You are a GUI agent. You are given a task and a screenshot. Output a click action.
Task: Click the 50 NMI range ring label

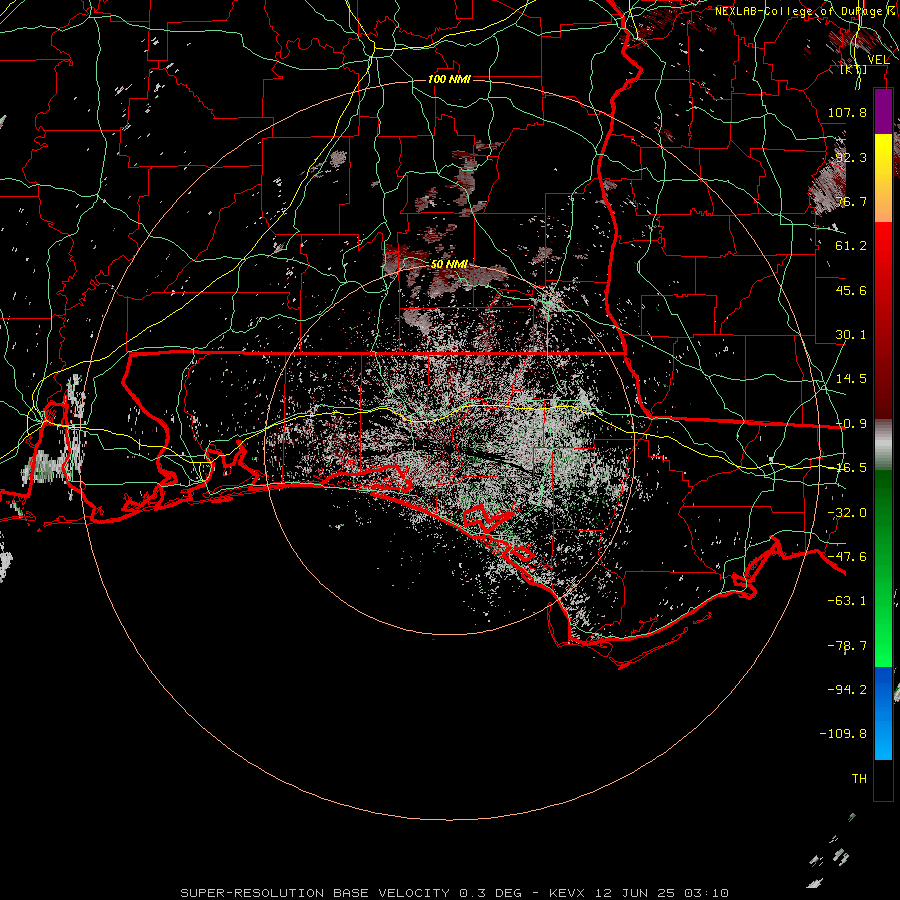pyautogui.click(x=449, y=264)
